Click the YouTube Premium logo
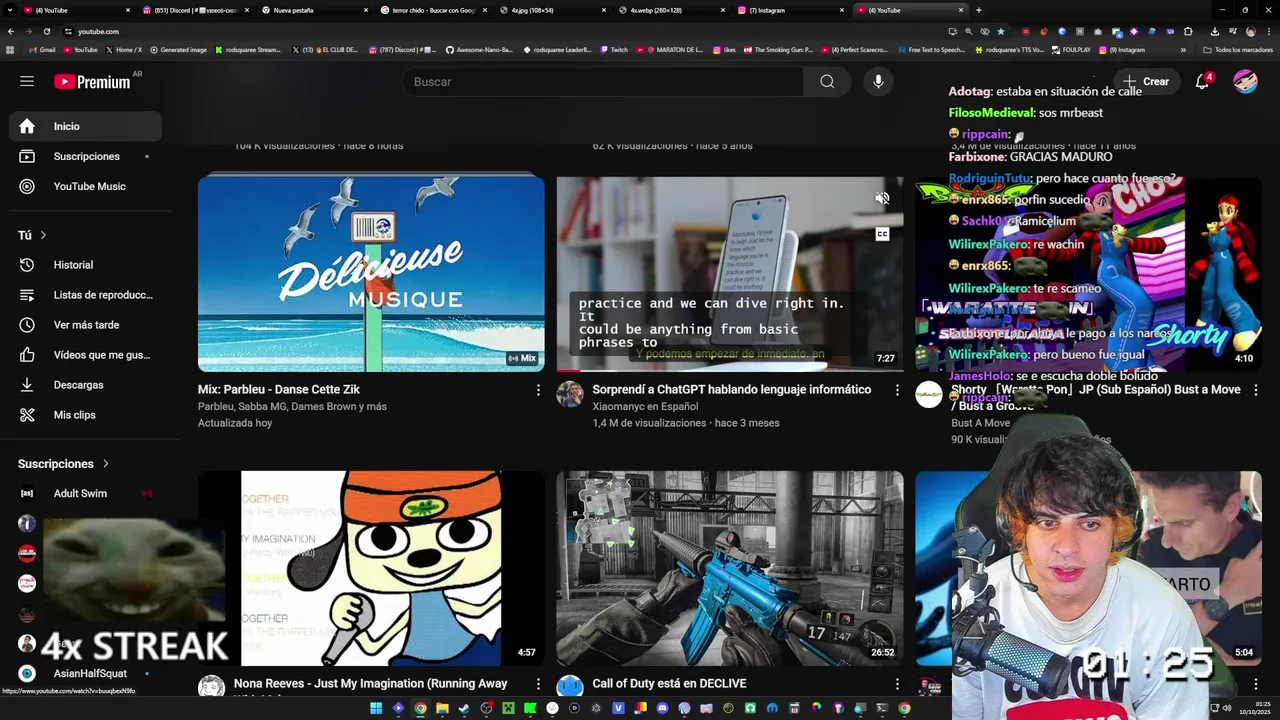This screenshot has width=1280, height=720. pos(92,82)
